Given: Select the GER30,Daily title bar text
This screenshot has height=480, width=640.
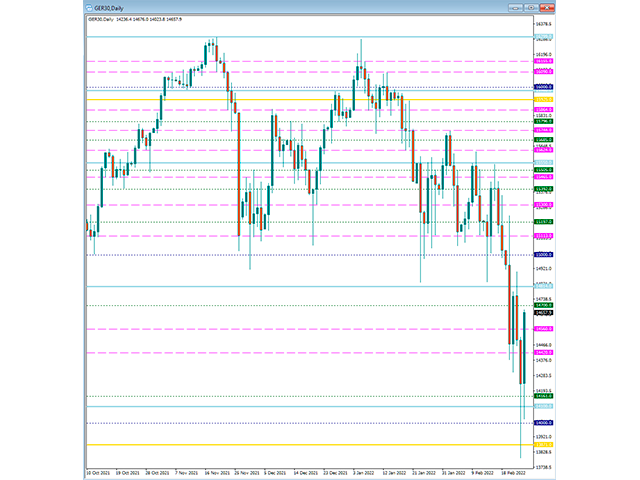Looking at the screenshot, I should tap(109, 8).
